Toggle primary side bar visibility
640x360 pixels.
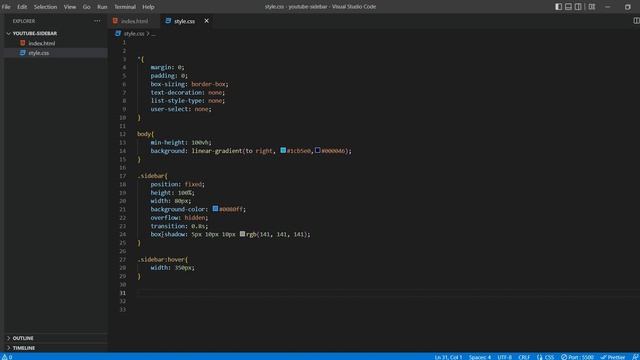[x=558, y=7]
